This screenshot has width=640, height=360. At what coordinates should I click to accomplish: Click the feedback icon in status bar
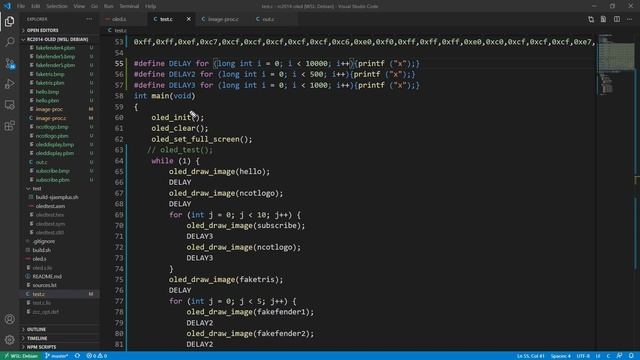tap(619, 356)
